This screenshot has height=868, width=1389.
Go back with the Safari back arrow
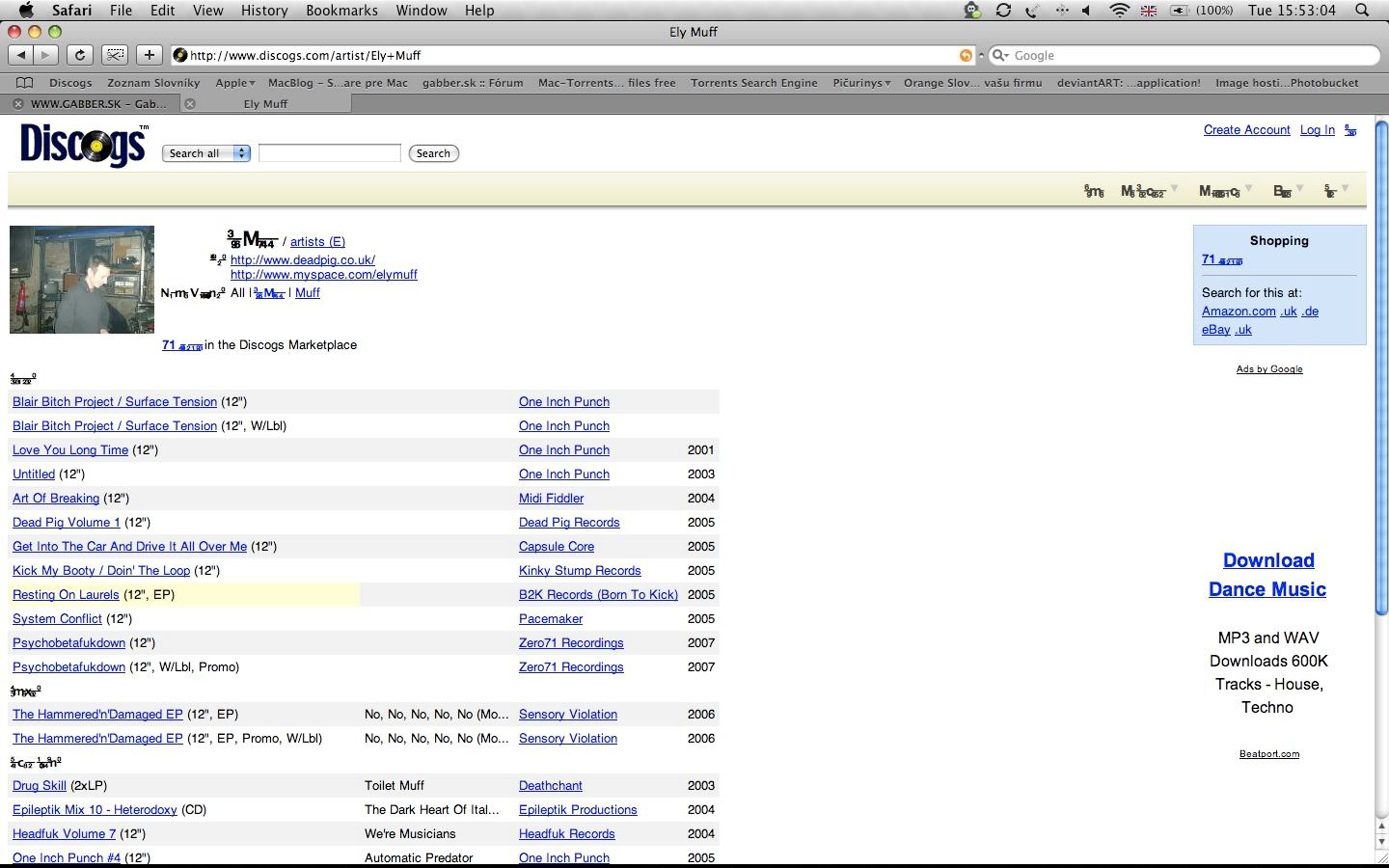(21, 55)
